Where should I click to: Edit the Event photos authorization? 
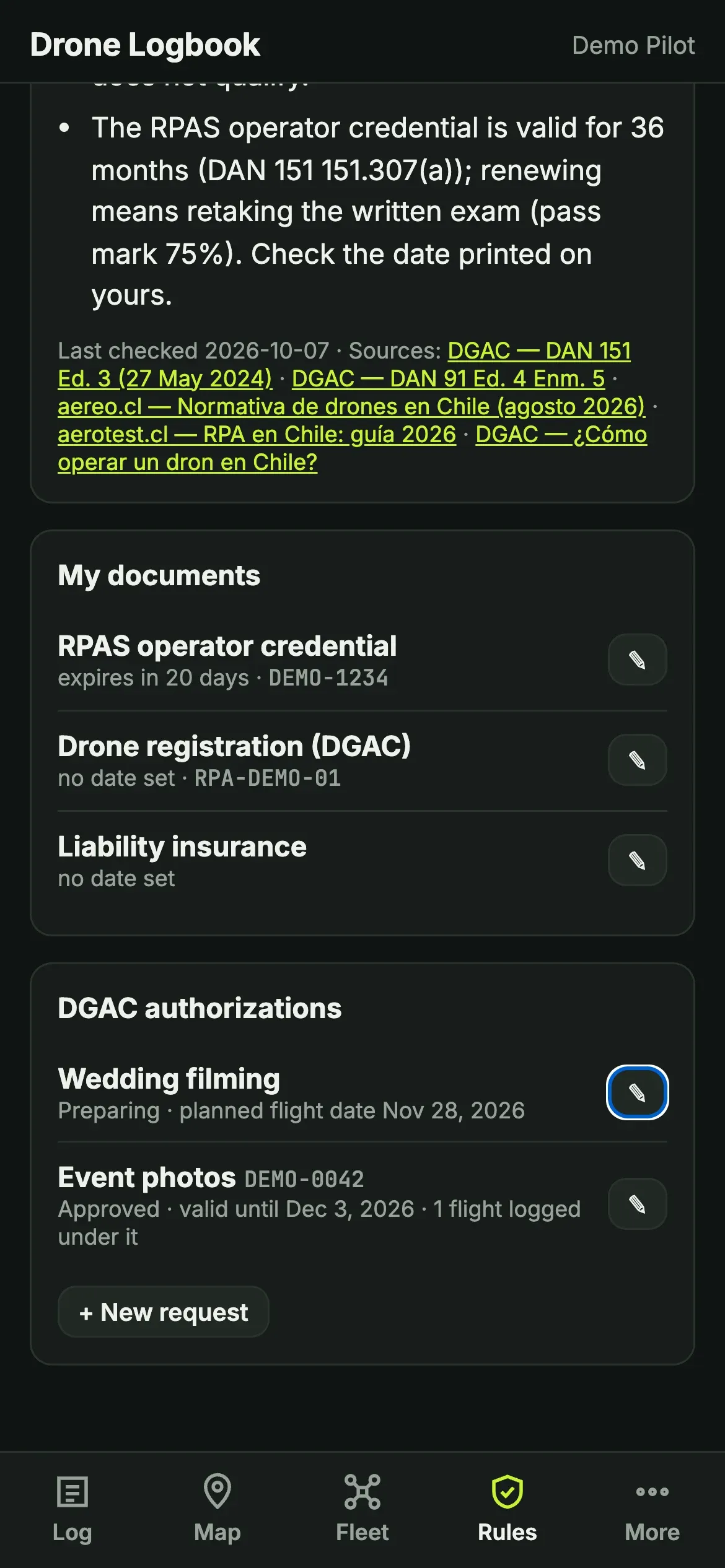(x=637, y=1204)
